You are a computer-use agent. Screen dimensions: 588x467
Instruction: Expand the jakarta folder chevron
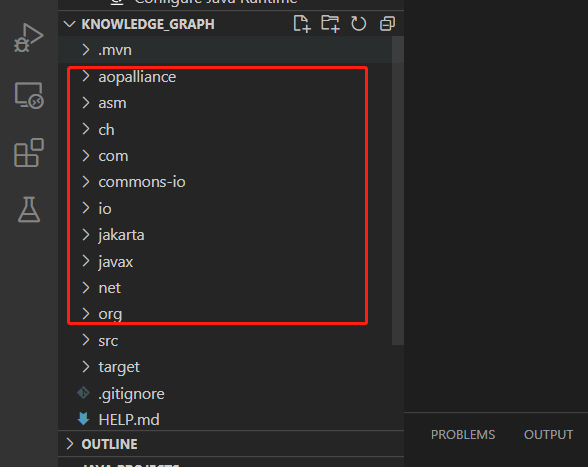(86, 235)
